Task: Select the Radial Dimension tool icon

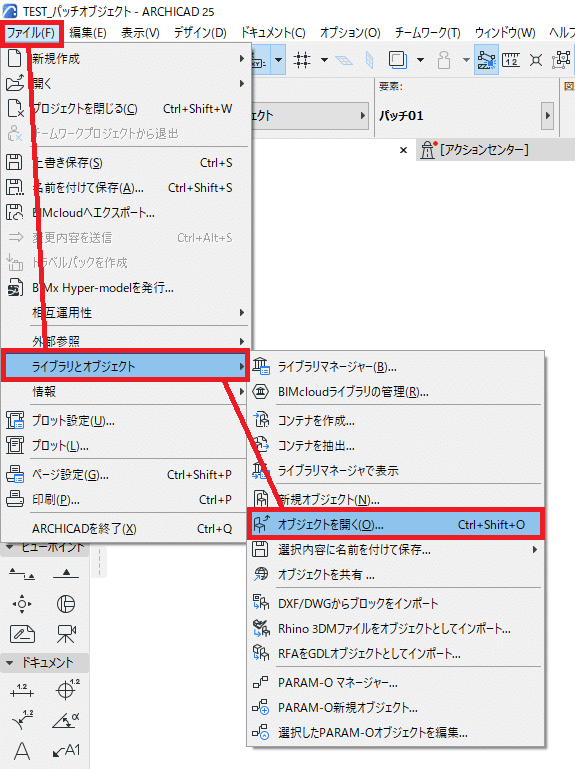Action: 22,720
